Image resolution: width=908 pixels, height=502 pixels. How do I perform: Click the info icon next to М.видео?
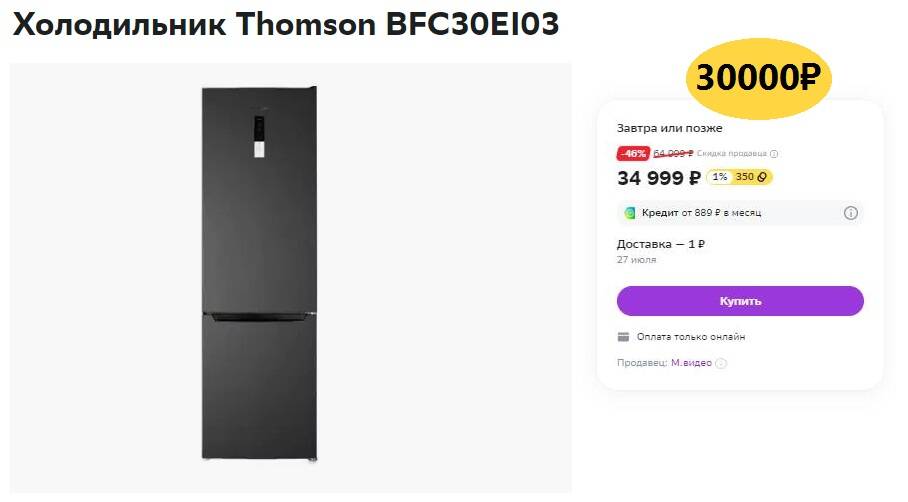(721, 363)
